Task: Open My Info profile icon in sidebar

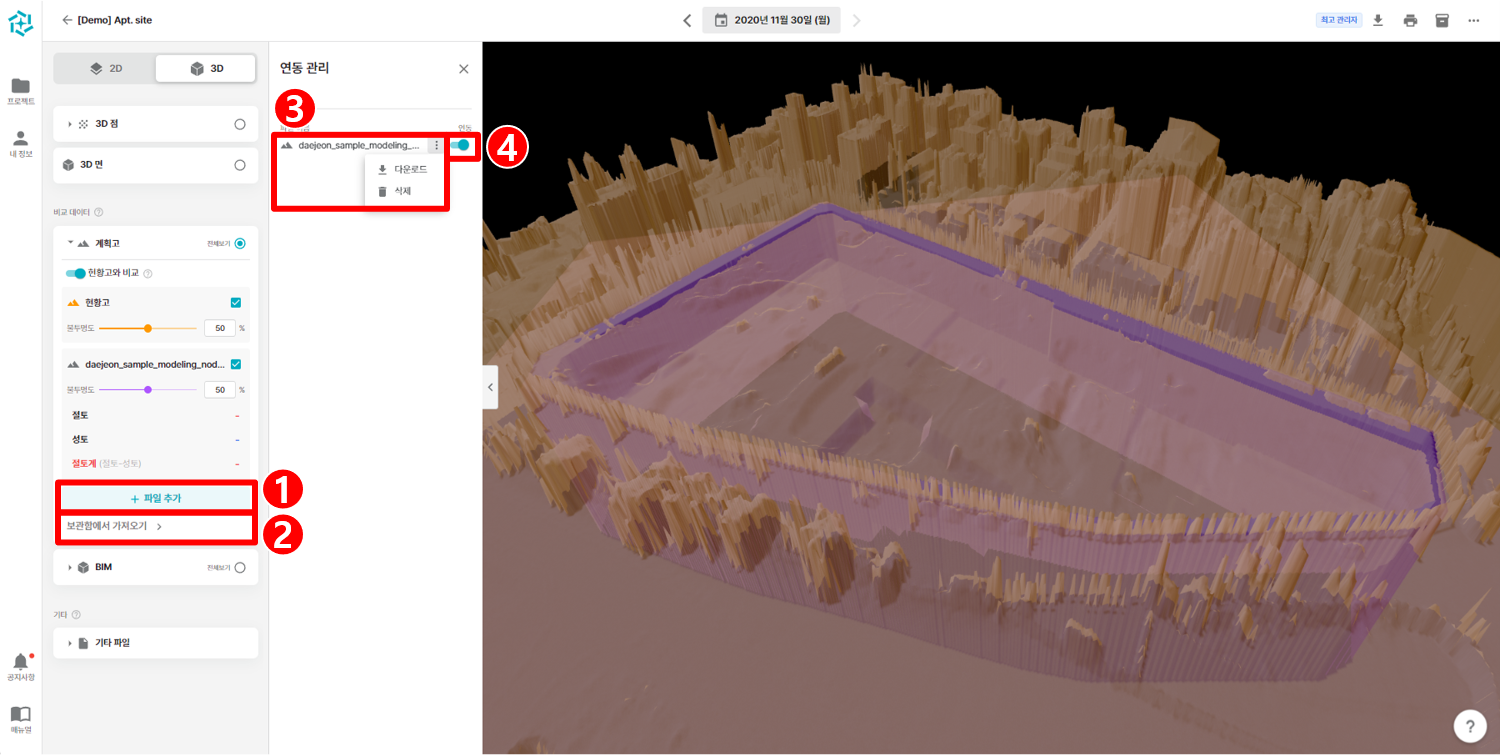Action: (20, 138)
